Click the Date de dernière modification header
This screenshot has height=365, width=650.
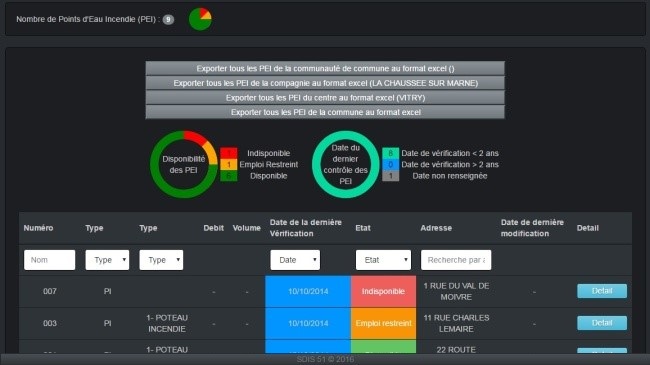click(x=532, y=228)
